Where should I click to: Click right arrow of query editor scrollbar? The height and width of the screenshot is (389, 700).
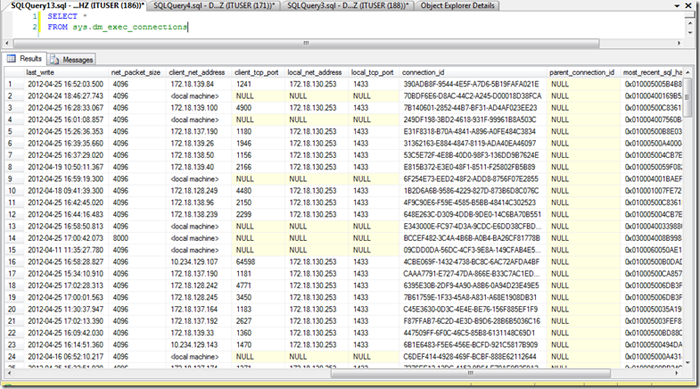pyautogui.click(x=679, y=43)
